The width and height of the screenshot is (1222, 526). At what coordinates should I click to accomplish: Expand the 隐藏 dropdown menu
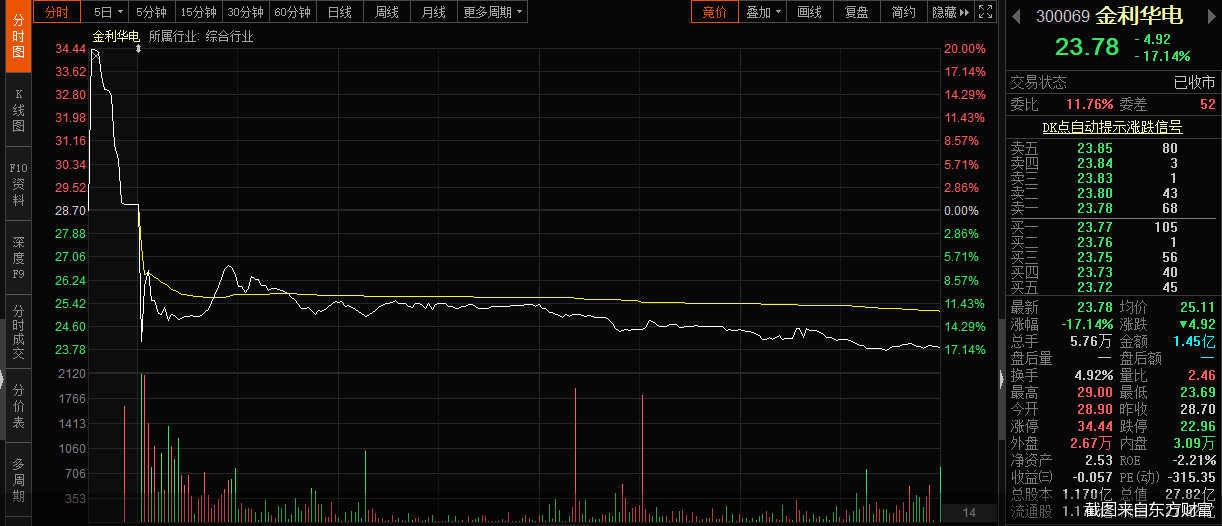[950, 12]
